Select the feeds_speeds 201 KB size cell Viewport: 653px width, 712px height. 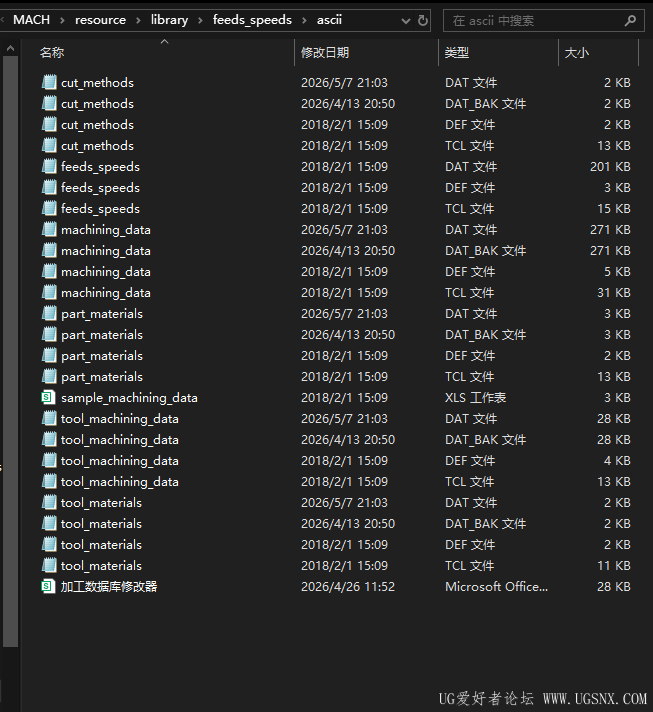(610, 167)
